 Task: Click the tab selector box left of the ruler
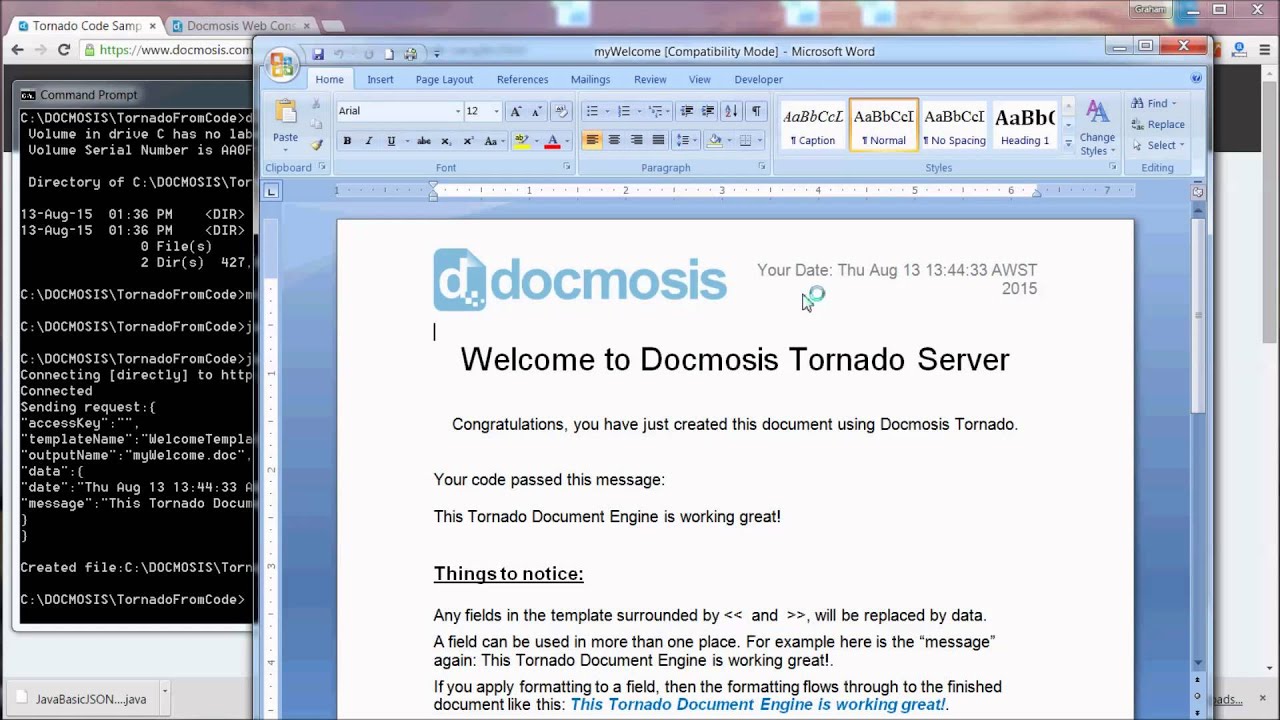tap(271, 191)
